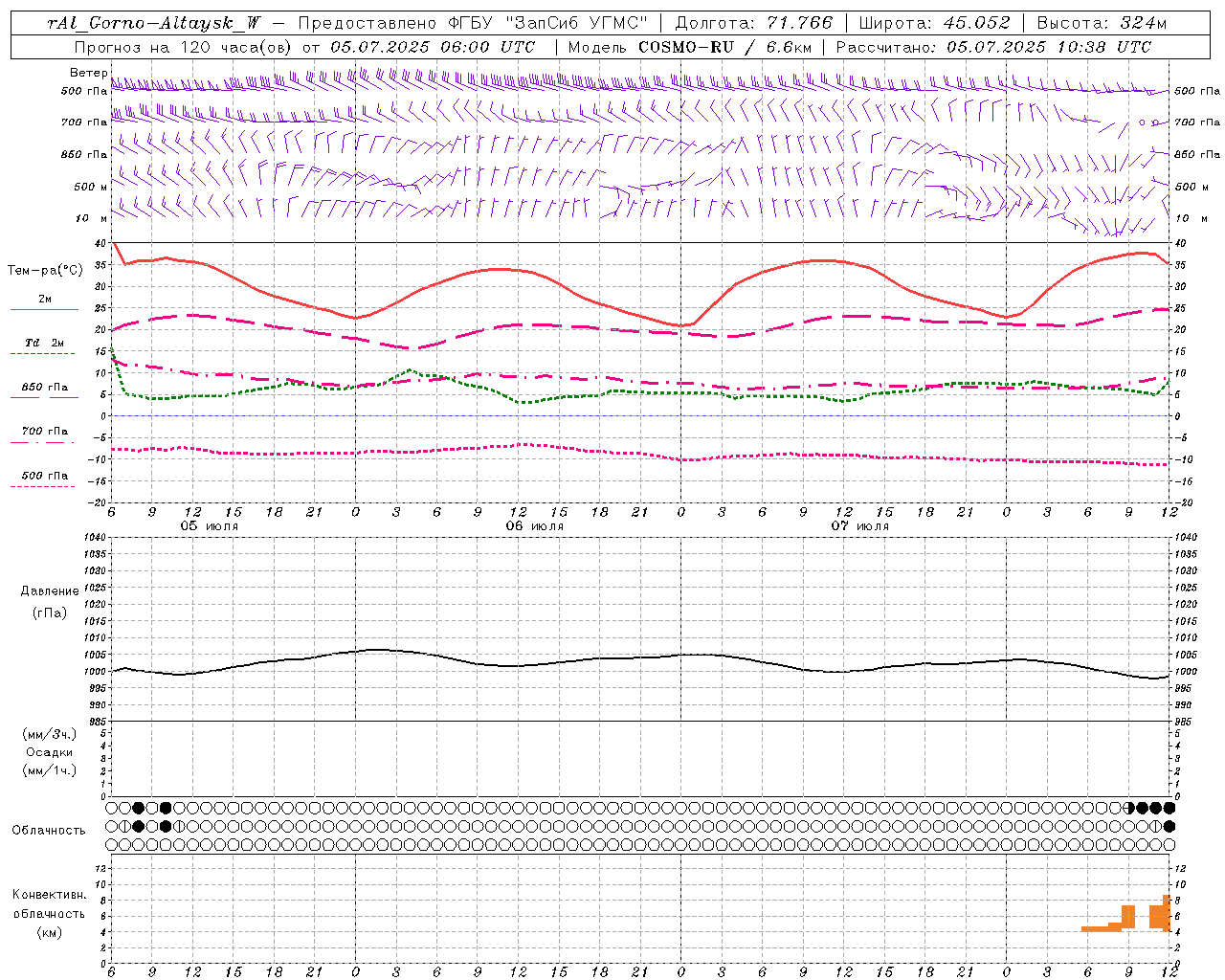Click the "06 июля" date label

tap(535, 526)
